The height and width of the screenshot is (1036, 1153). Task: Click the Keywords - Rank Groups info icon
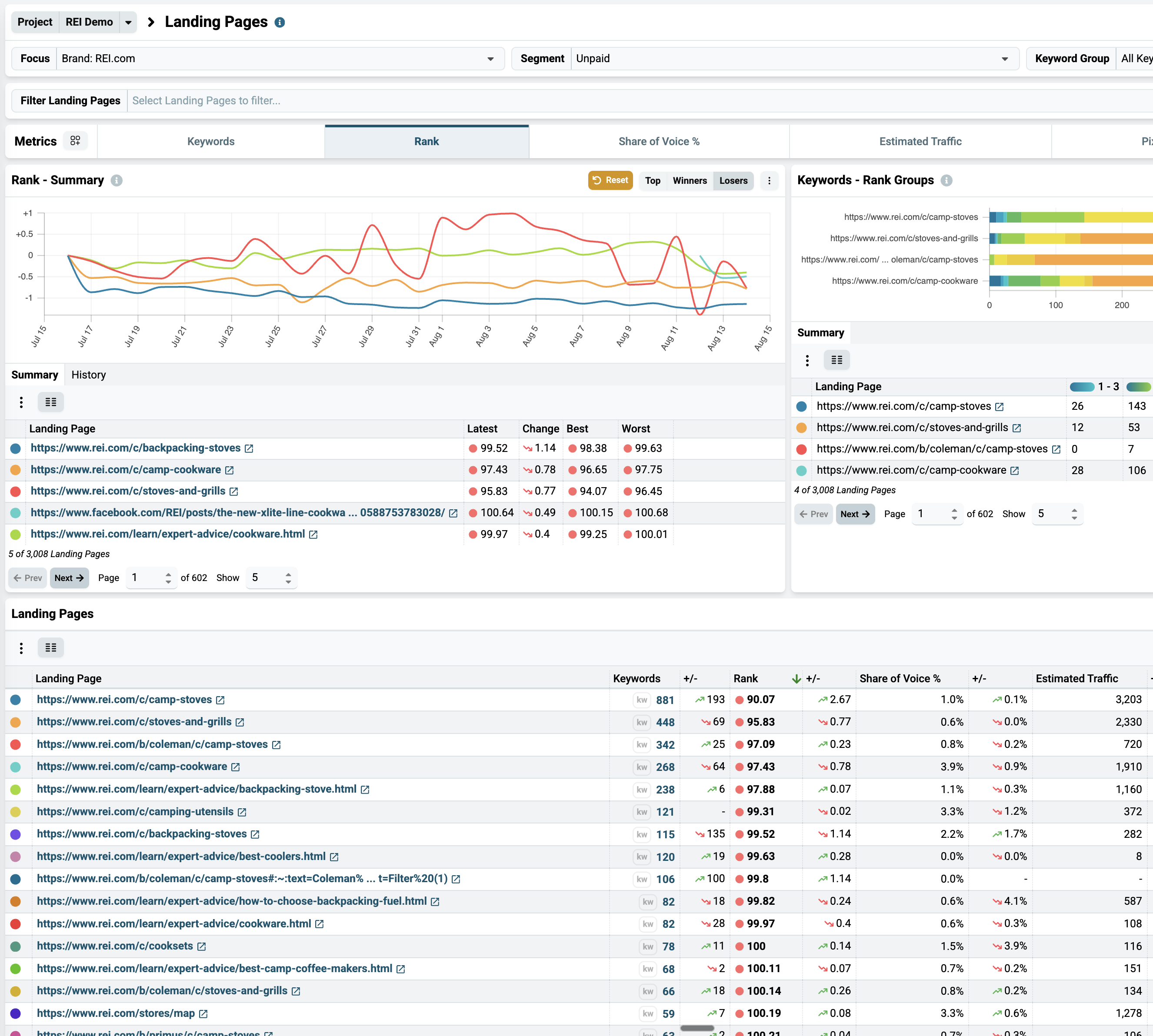[946, 180]
